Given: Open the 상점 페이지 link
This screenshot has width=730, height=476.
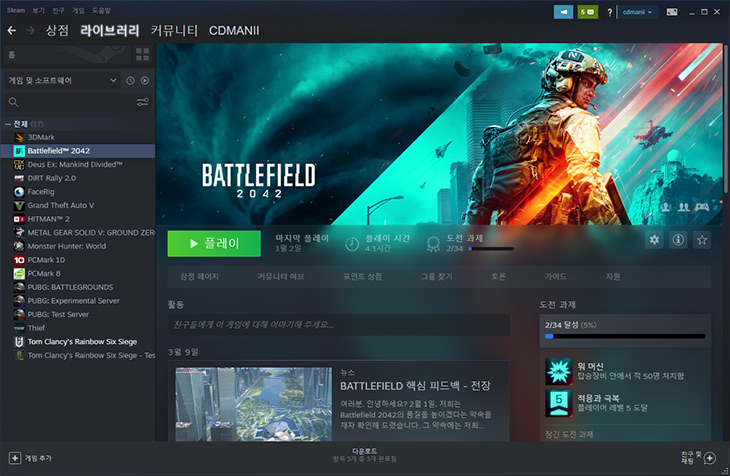Looking at the screenshot, I should pos(199,277).
